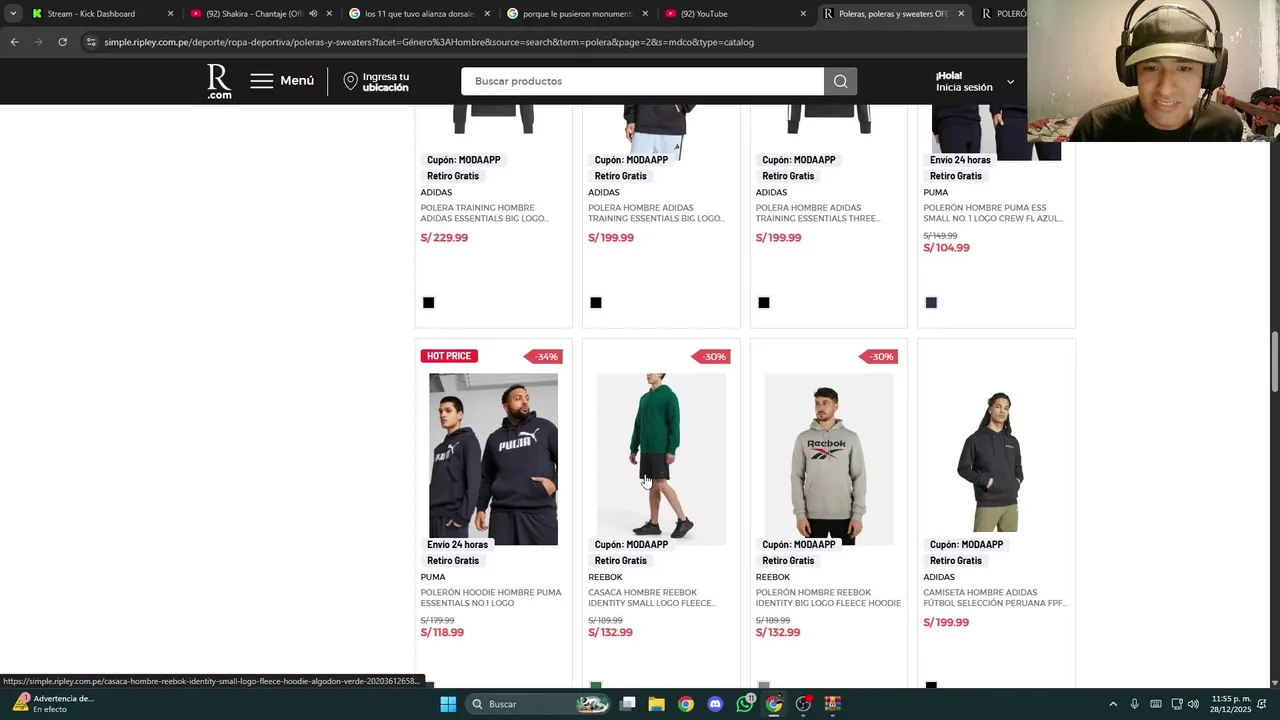Click the Ripley R.com logo
Image resolution: width=1280 pixels, height=720 pixels.
219,81
